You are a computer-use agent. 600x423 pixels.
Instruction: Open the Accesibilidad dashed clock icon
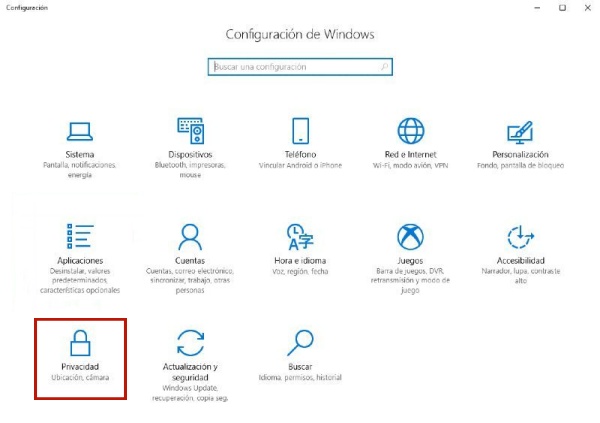(x=520, y=237)
